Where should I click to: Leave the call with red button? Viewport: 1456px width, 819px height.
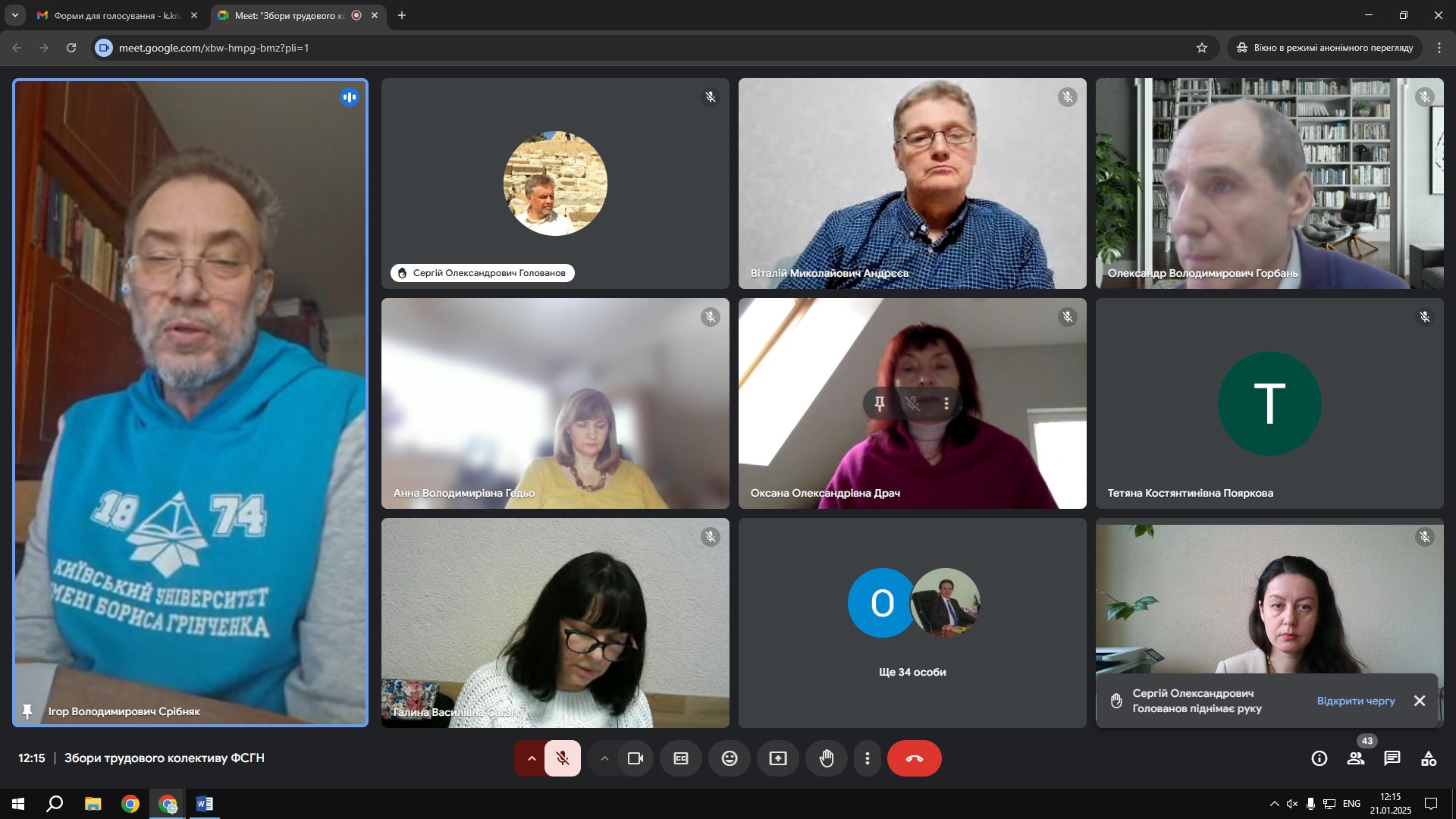click(x=914, y=758)
